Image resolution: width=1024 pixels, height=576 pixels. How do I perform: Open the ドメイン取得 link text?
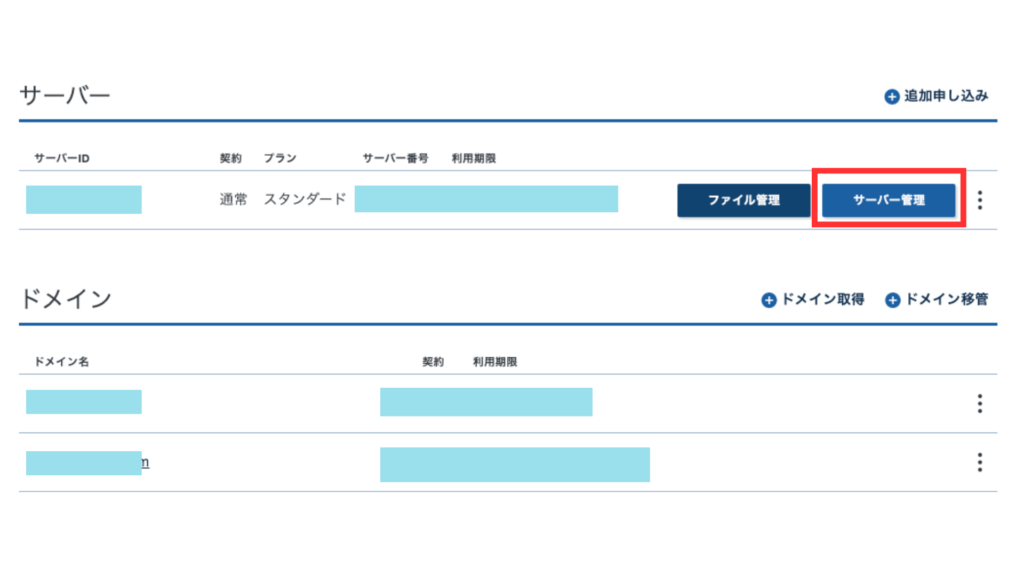click(x=822, y=300)
